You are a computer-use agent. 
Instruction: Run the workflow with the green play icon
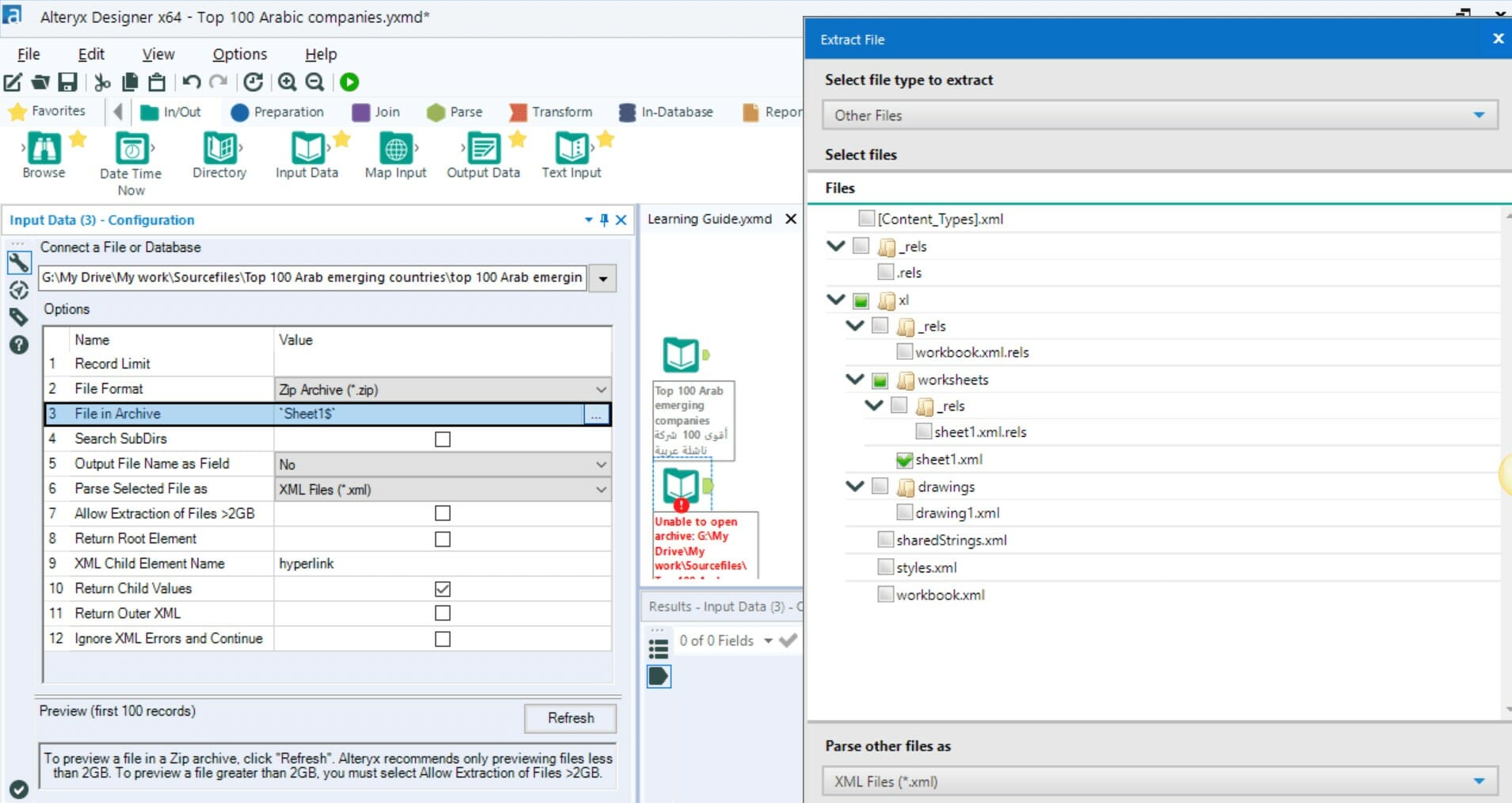point(349,82)
